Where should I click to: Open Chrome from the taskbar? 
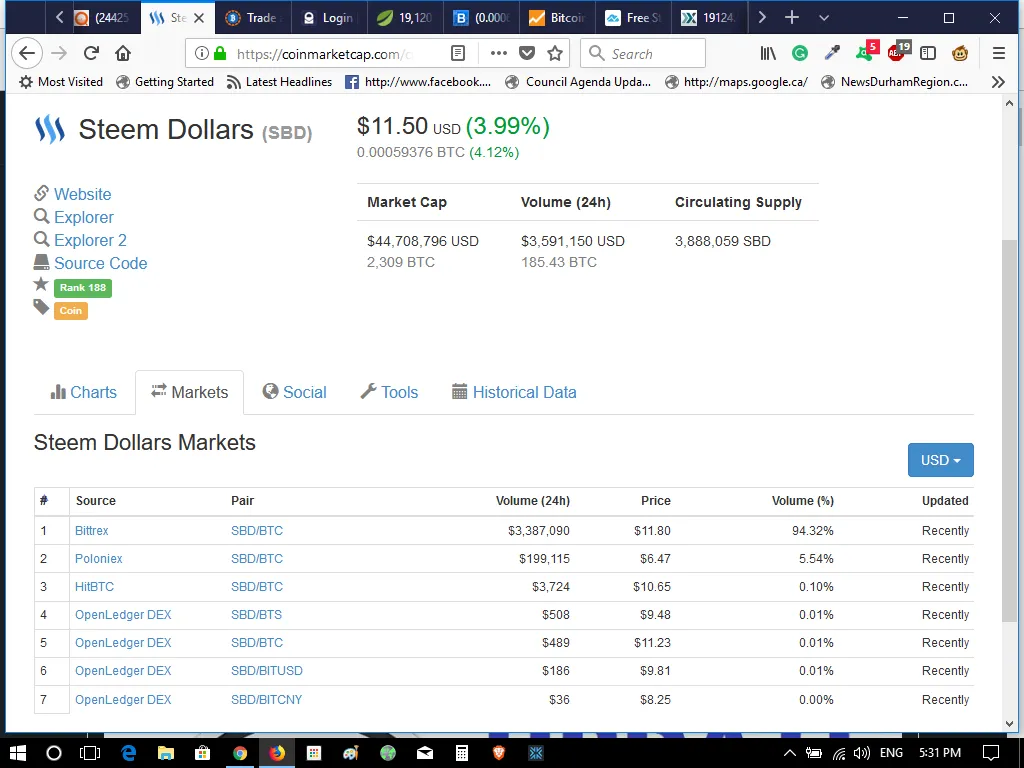coord(240,753)
